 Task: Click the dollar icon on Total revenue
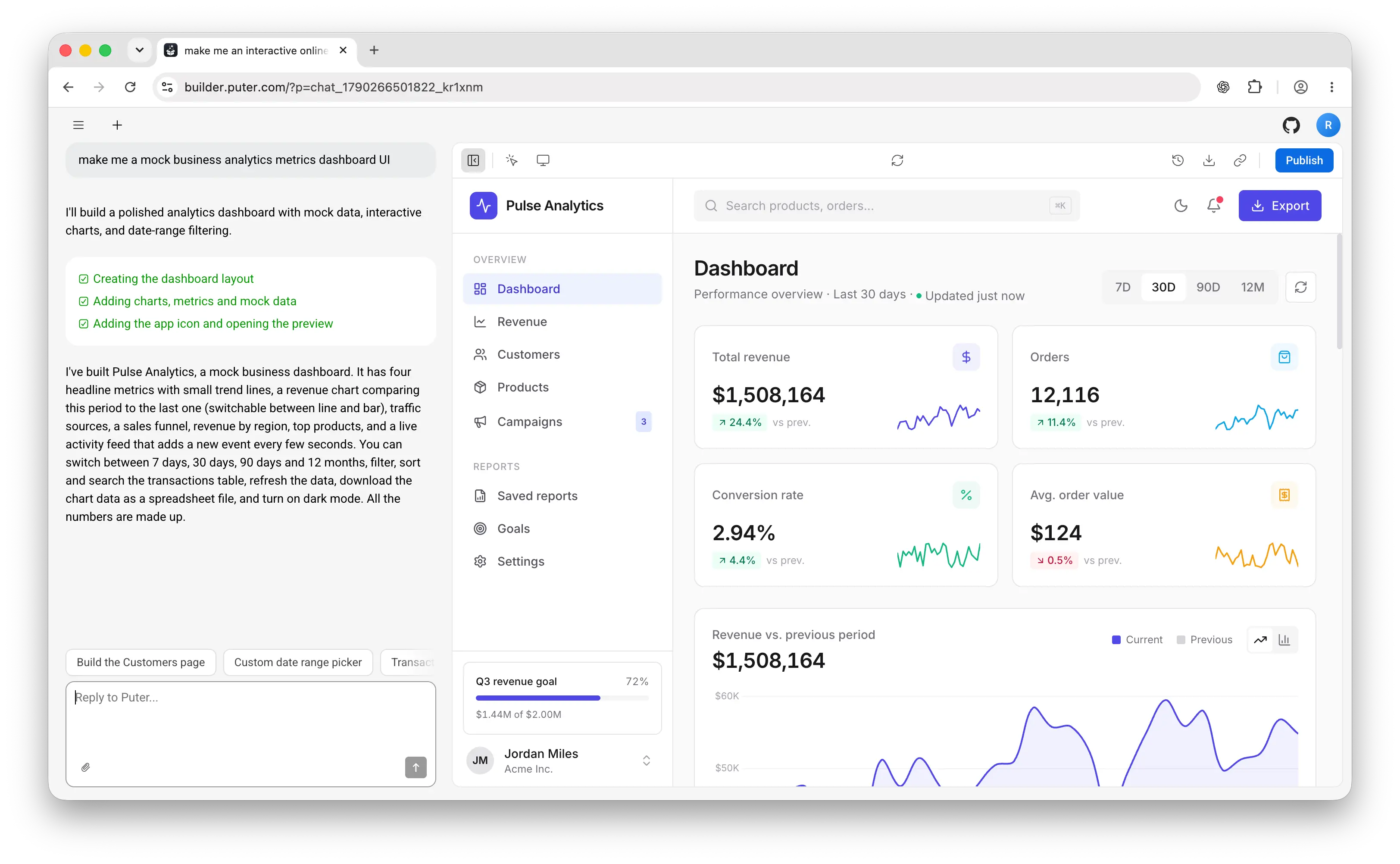pos(966,357)
